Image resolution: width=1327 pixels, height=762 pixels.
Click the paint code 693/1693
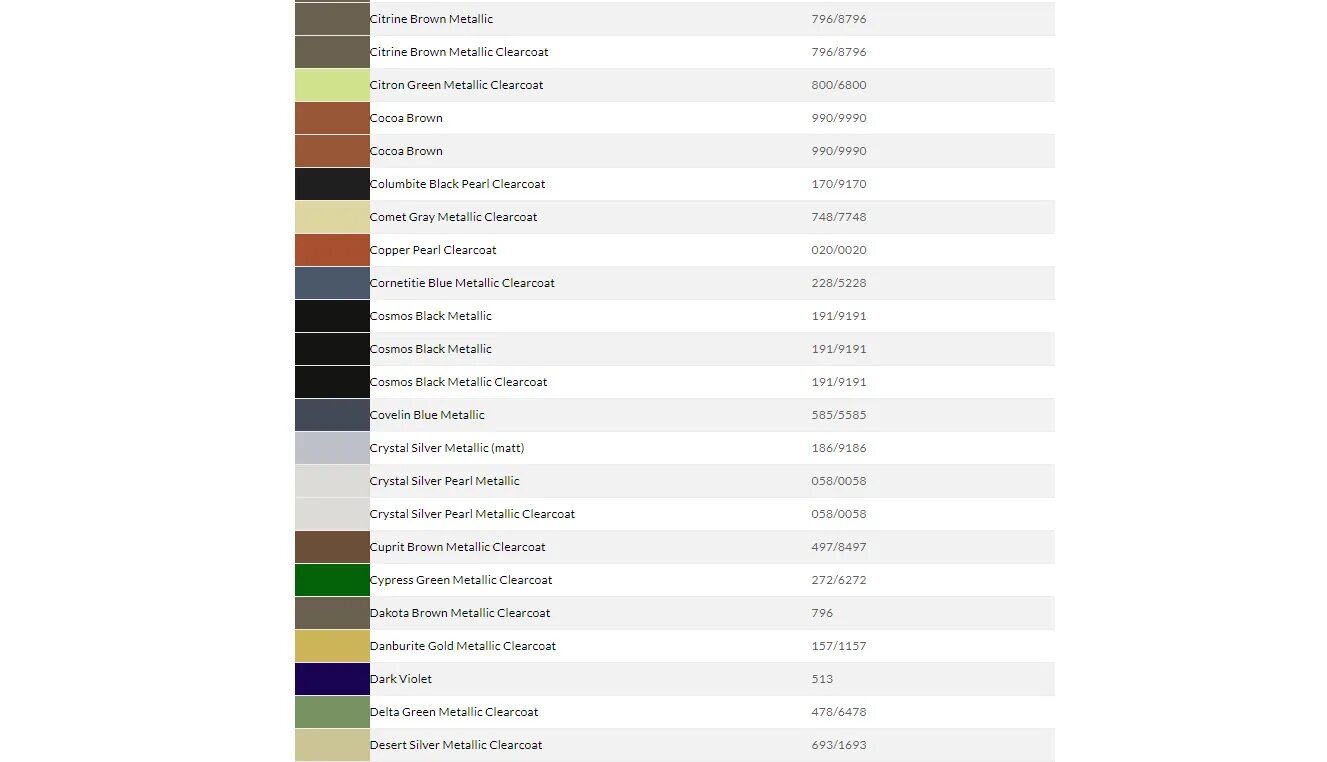(x=839, y=745)
